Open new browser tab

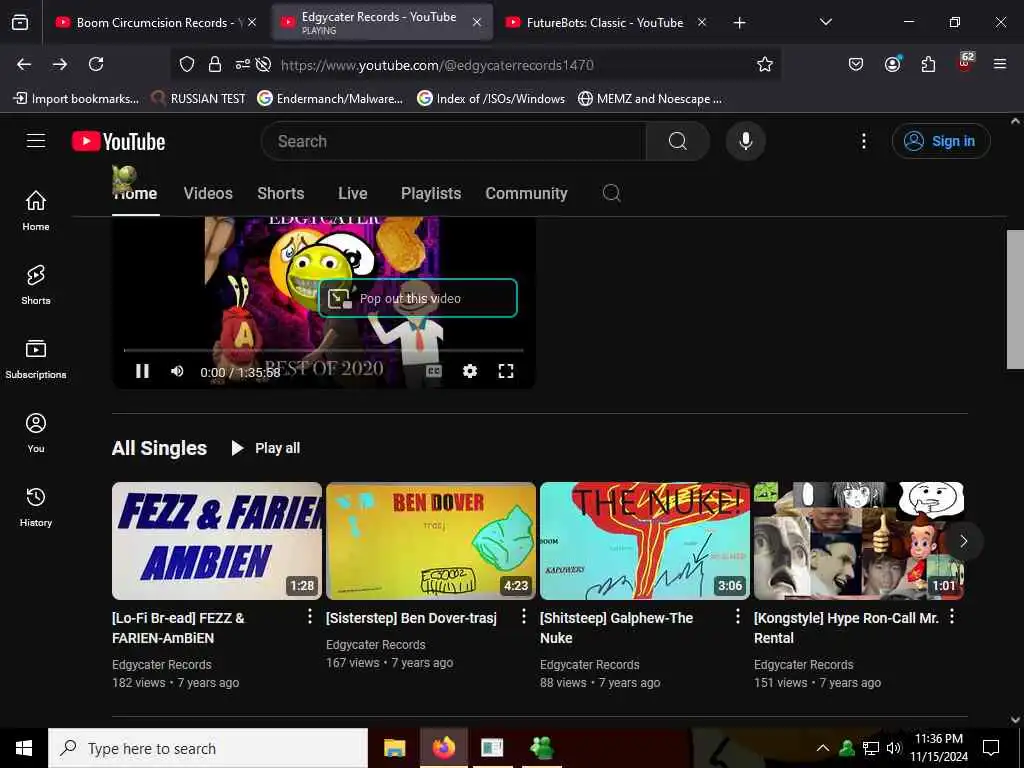coord(739,22)
